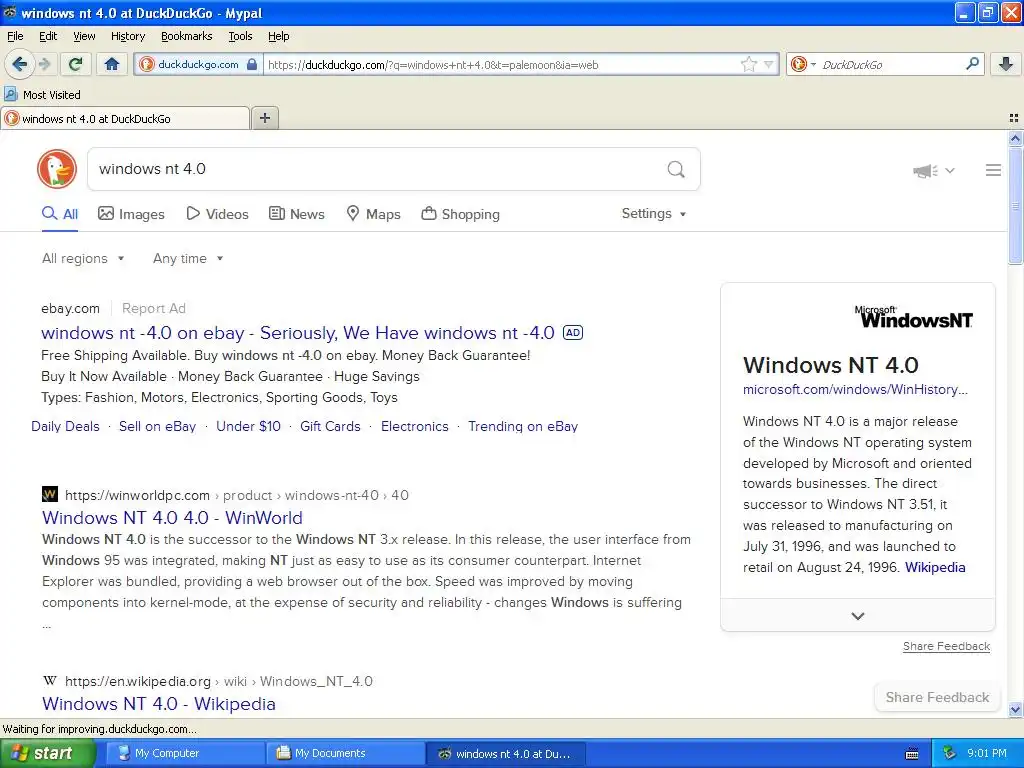Open the microsoft.com WinHistory link
The width and height of the screenshot is (1024, 768).
click(855, 389)
